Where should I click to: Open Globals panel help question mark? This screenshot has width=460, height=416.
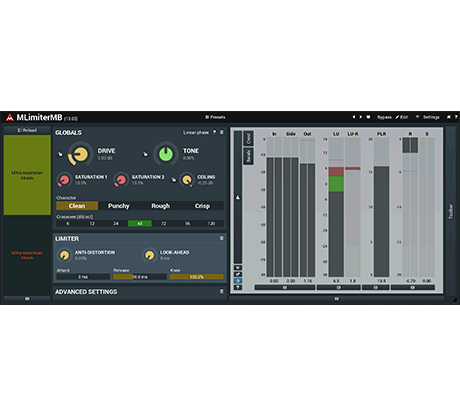(214, 132)
